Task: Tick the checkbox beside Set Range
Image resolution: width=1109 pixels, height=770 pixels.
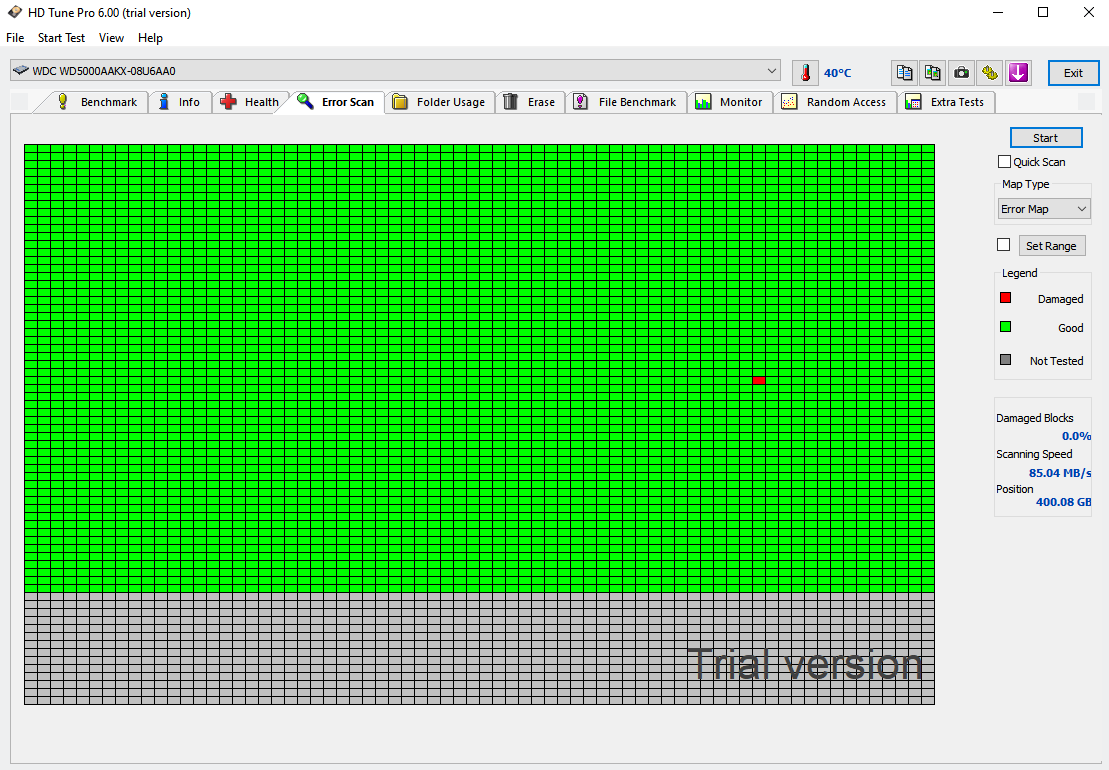Action: pyautogui.click(x=1003, y=245)
